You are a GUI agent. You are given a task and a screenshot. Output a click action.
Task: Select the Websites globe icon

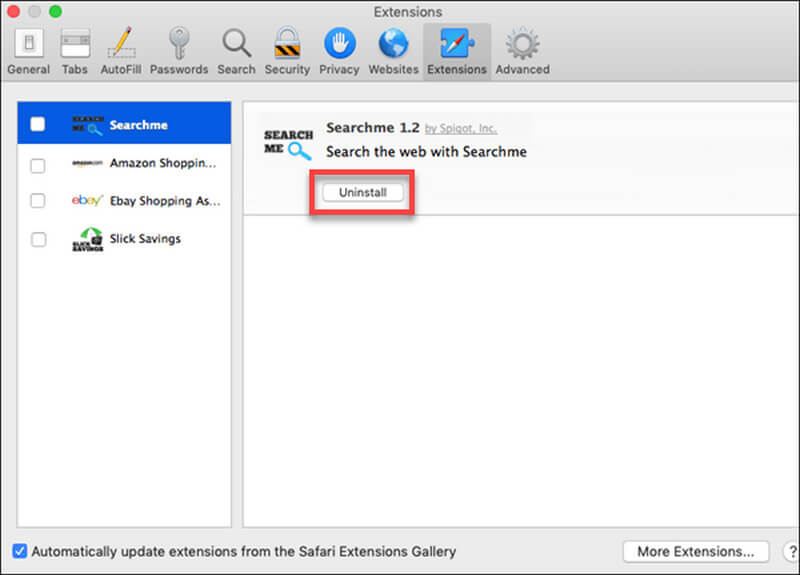click(393, 51)
